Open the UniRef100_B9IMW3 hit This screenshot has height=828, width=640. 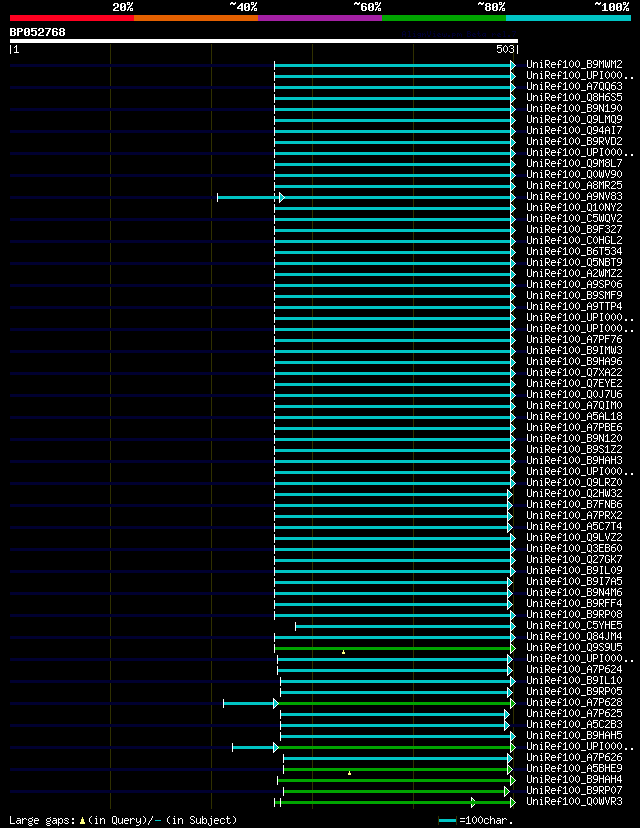click(x=574, y=351)
